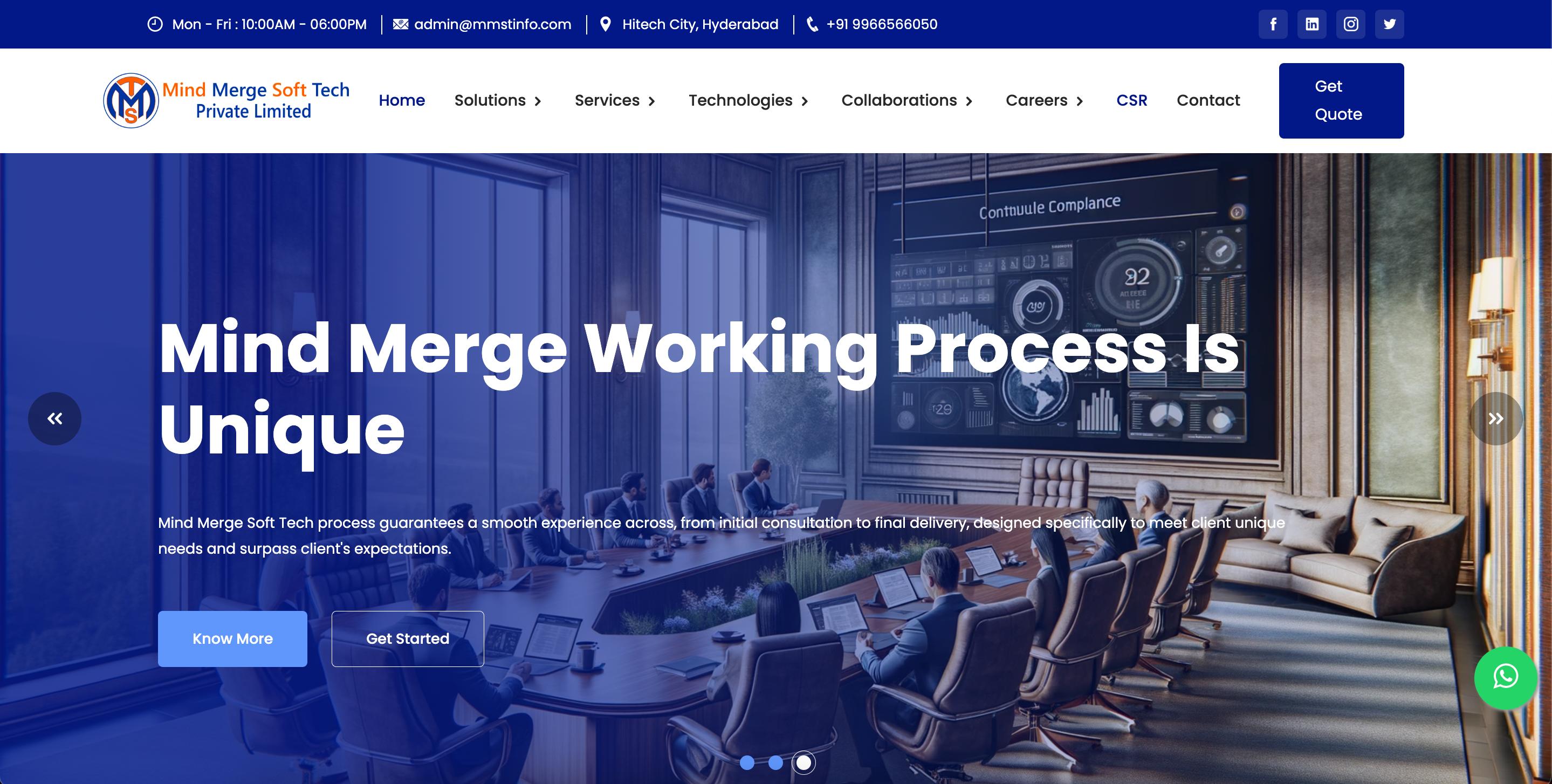1552x784 pixels.
Task: Go to previous slide with left arrows
Action: [x=55, y=419]
